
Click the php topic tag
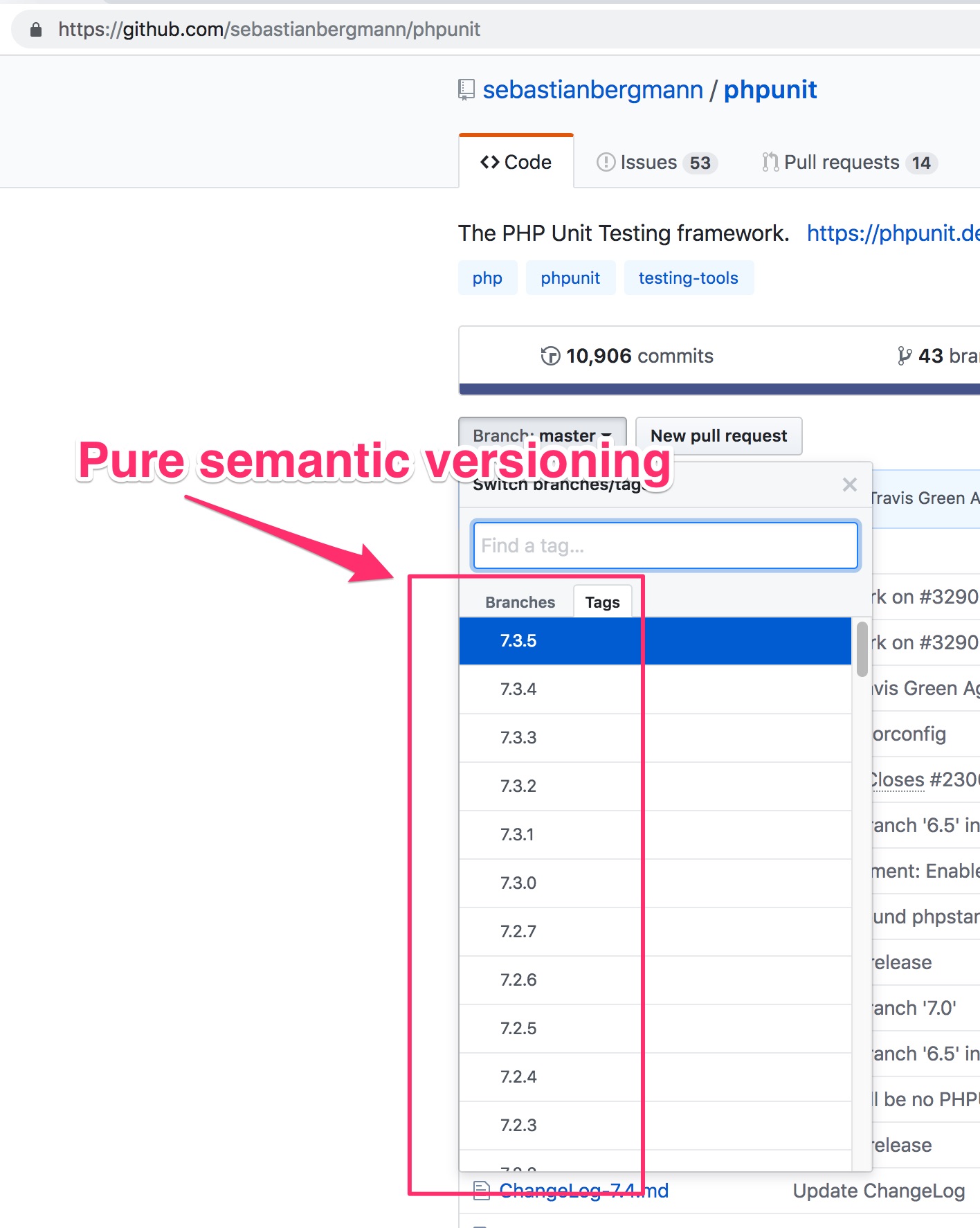[x=487, y=278]
